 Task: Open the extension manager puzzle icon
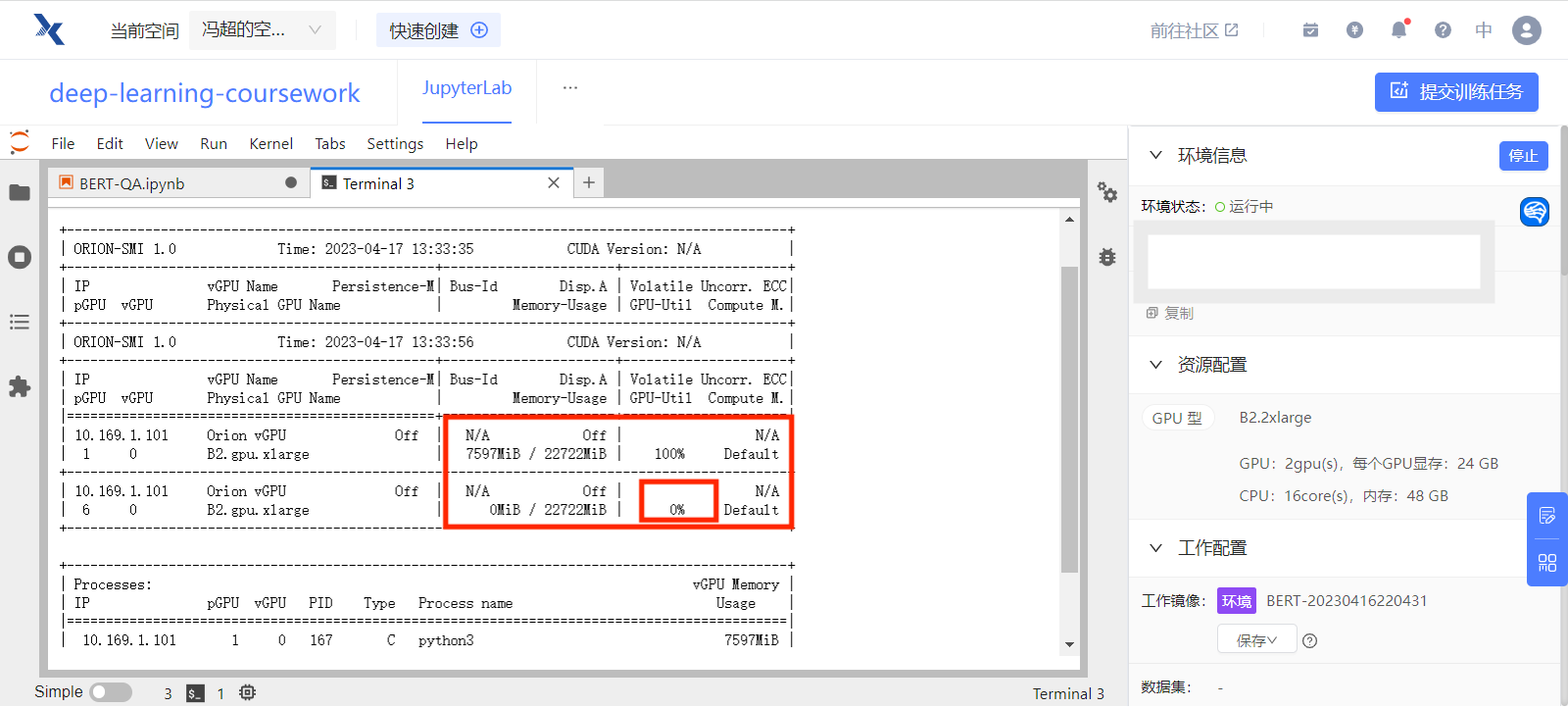click(x=20, y=387)
